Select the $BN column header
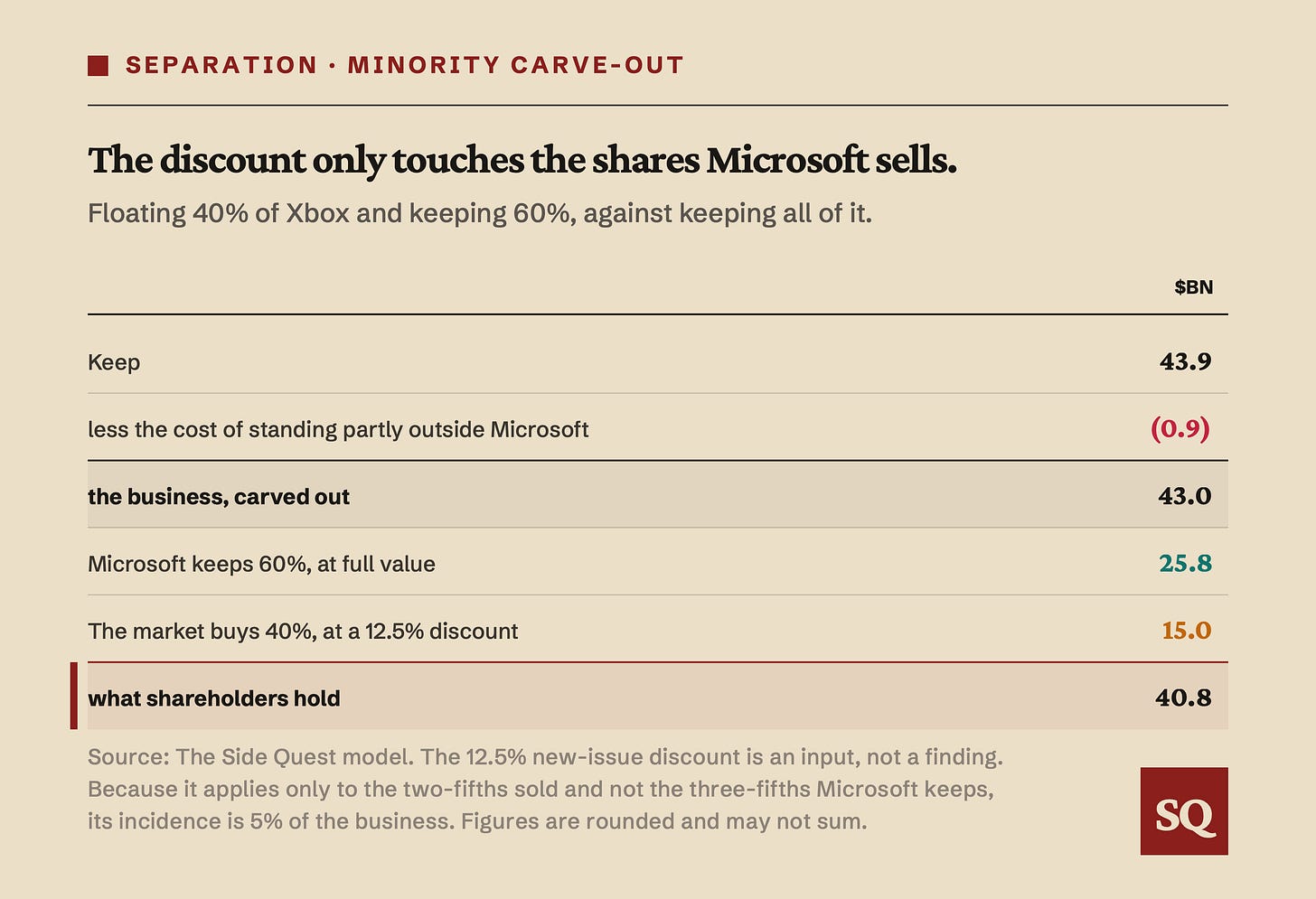Image resolution: width=1316 pixels, height=899 pixels. pos(1193,287)
